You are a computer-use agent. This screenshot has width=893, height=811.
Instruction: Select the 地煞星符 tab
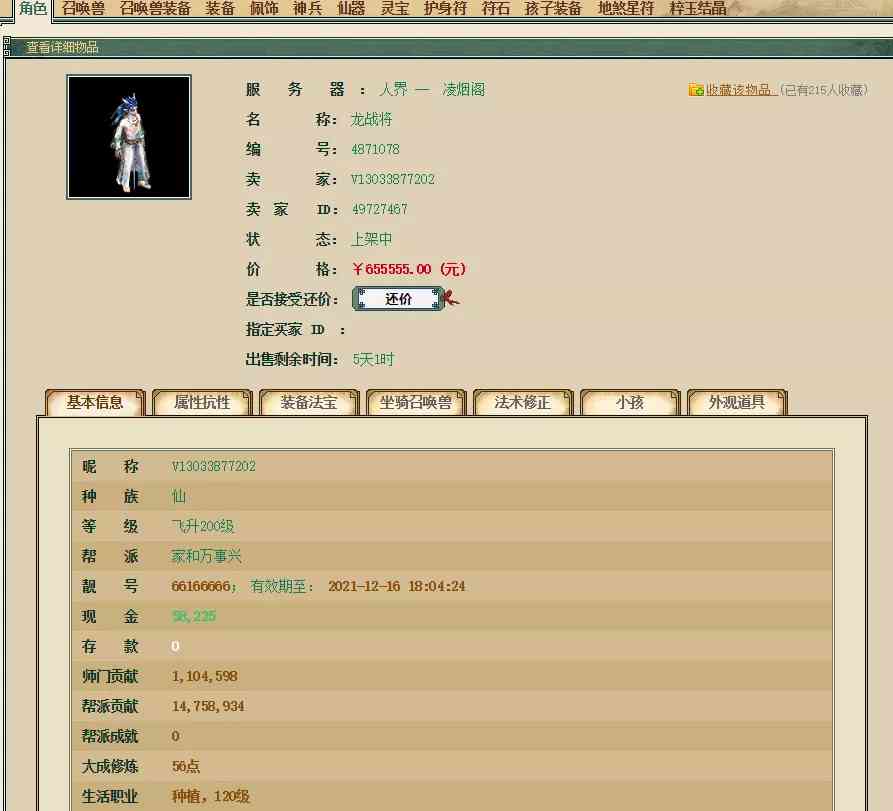[626, 9]
